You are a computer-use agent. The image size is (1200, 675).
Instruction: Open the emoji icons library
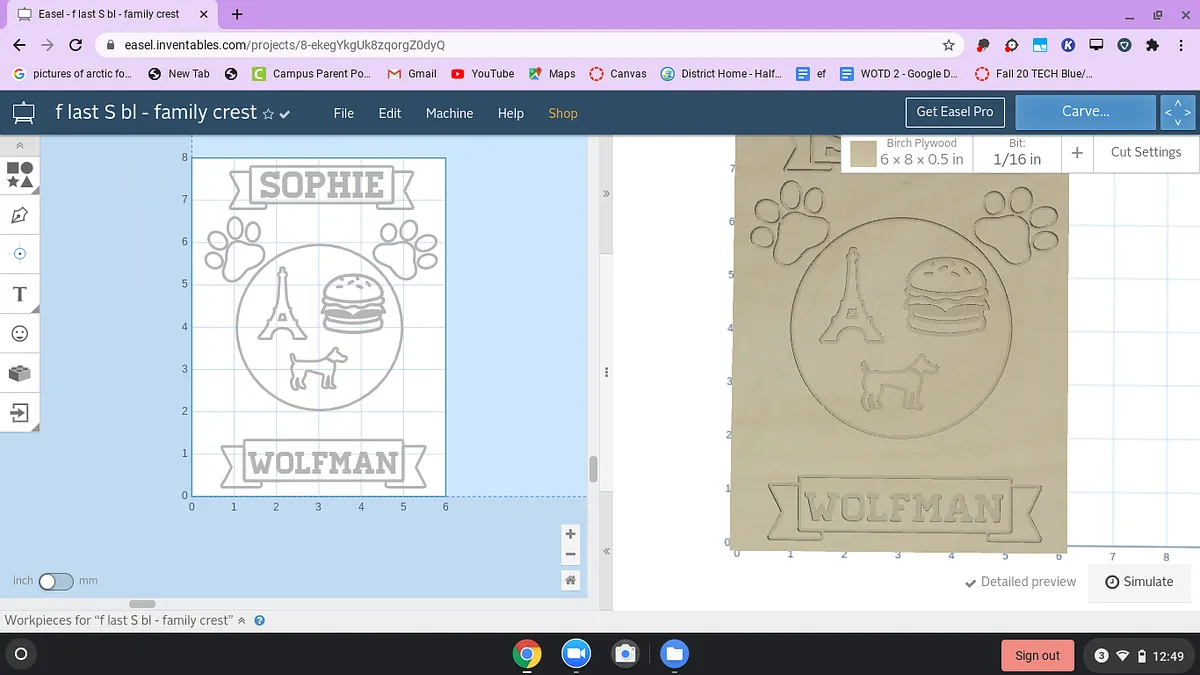pos(19,333)
